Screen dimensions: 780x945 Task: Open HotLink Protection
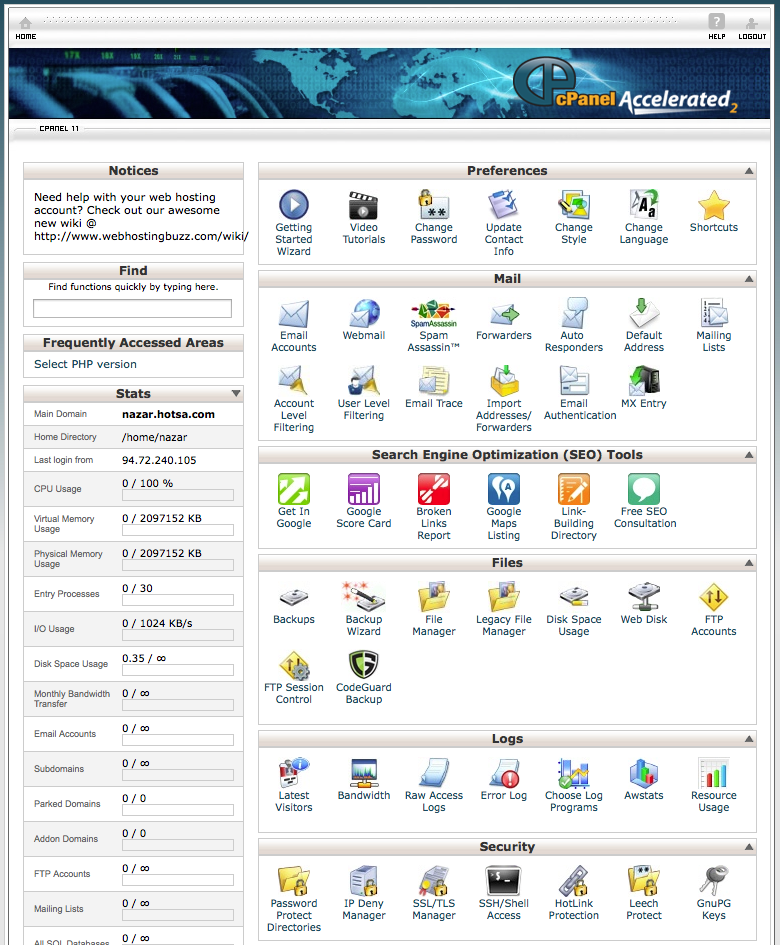(x=574, y=881)
